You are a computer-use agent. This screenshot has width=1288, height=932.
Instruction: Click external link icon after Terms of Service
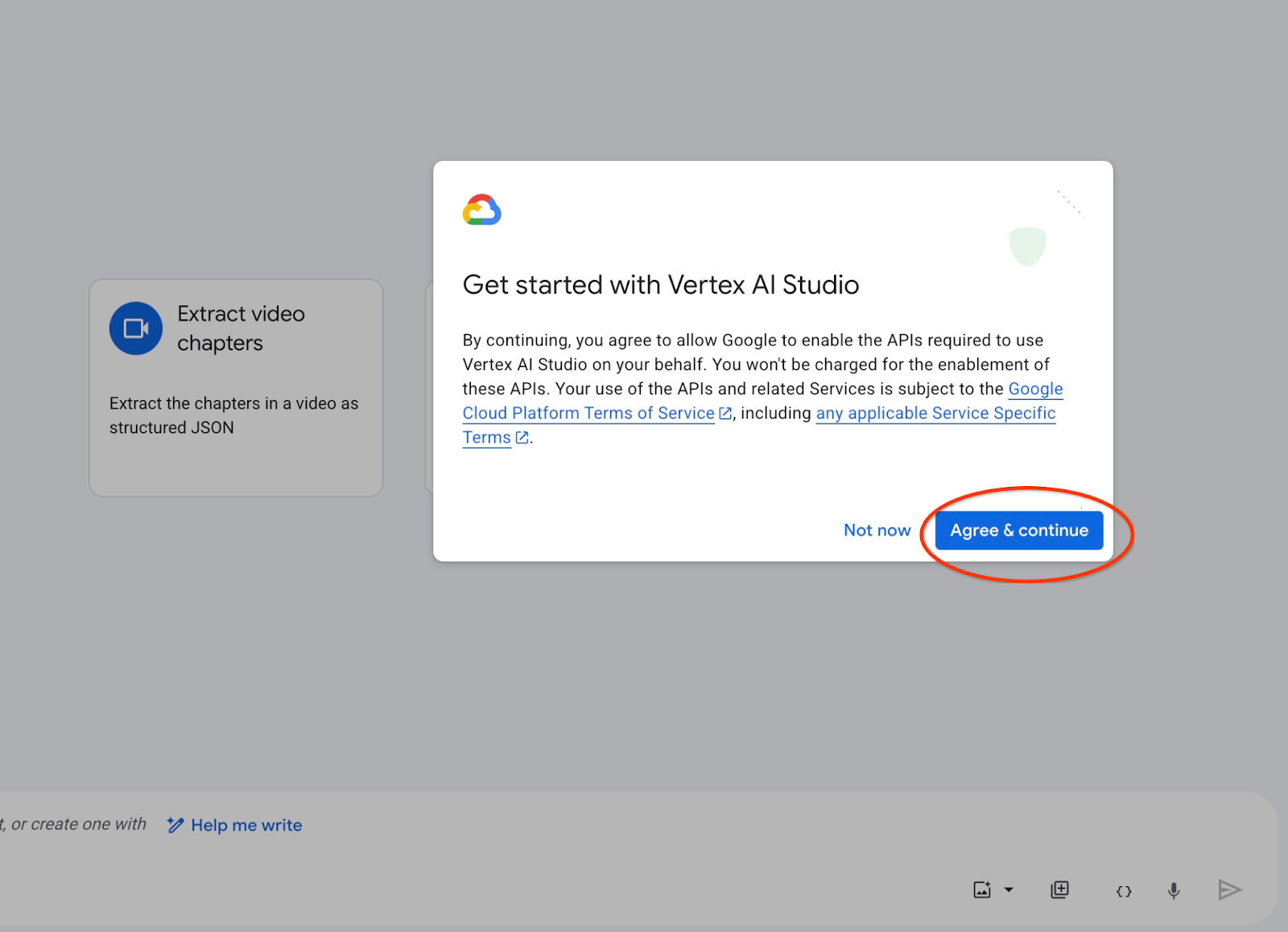(725, 413)
